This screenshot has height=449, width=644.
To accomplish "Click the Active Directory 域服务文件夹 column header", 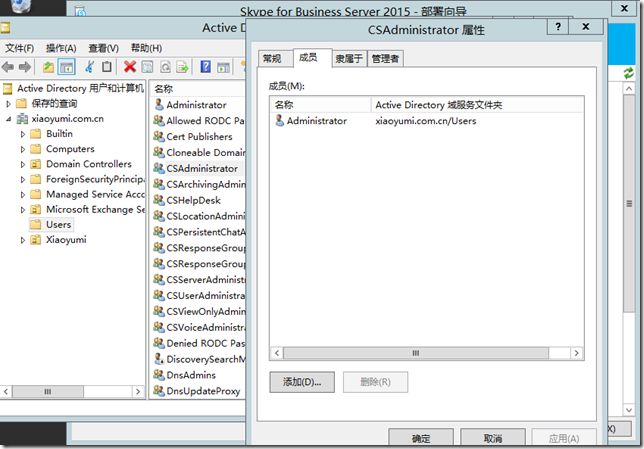I will tap(477, 105).
